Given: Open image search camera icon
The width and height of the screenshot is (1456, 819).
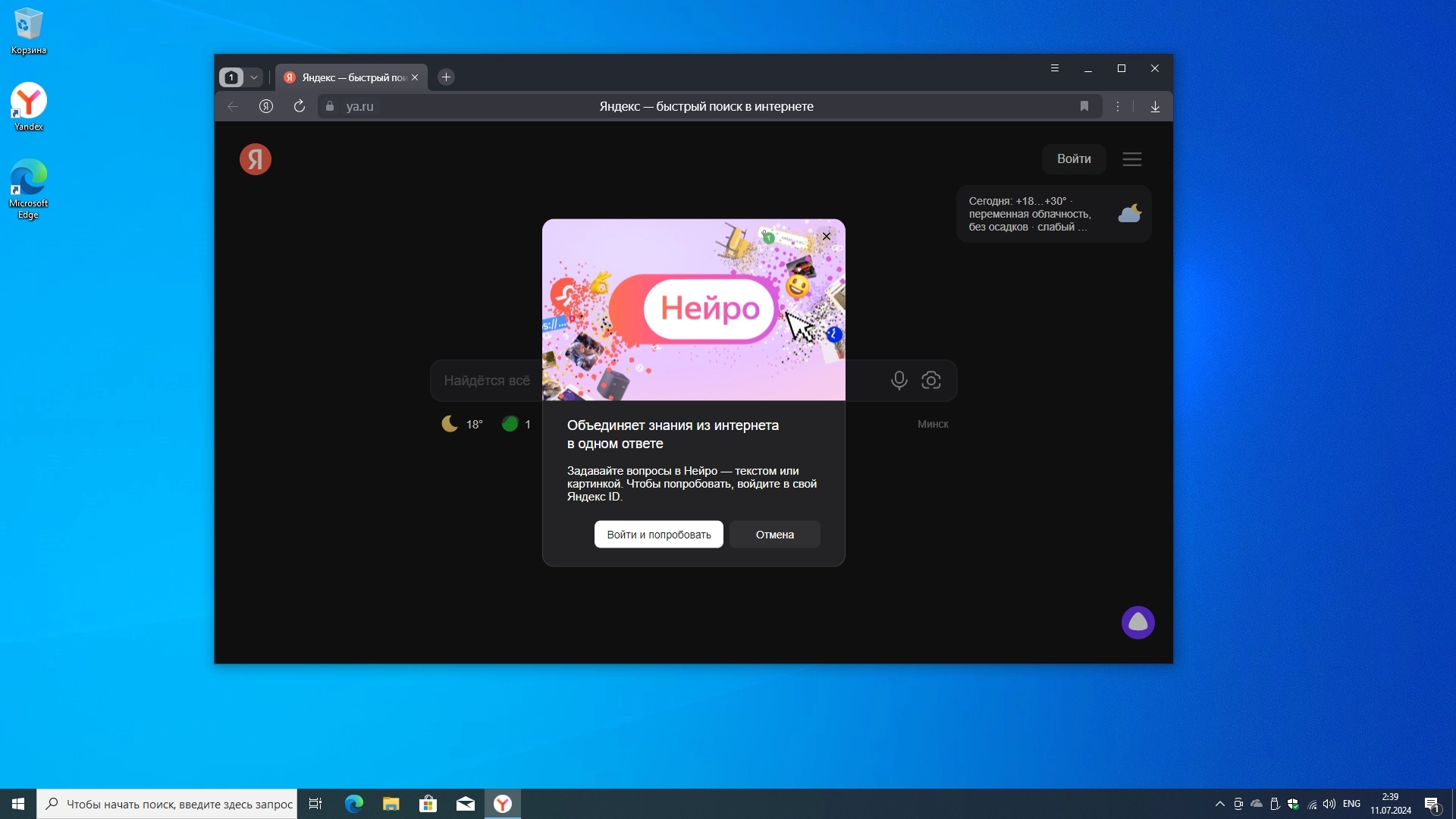Looking at the screenshot, I should (931, 380).
